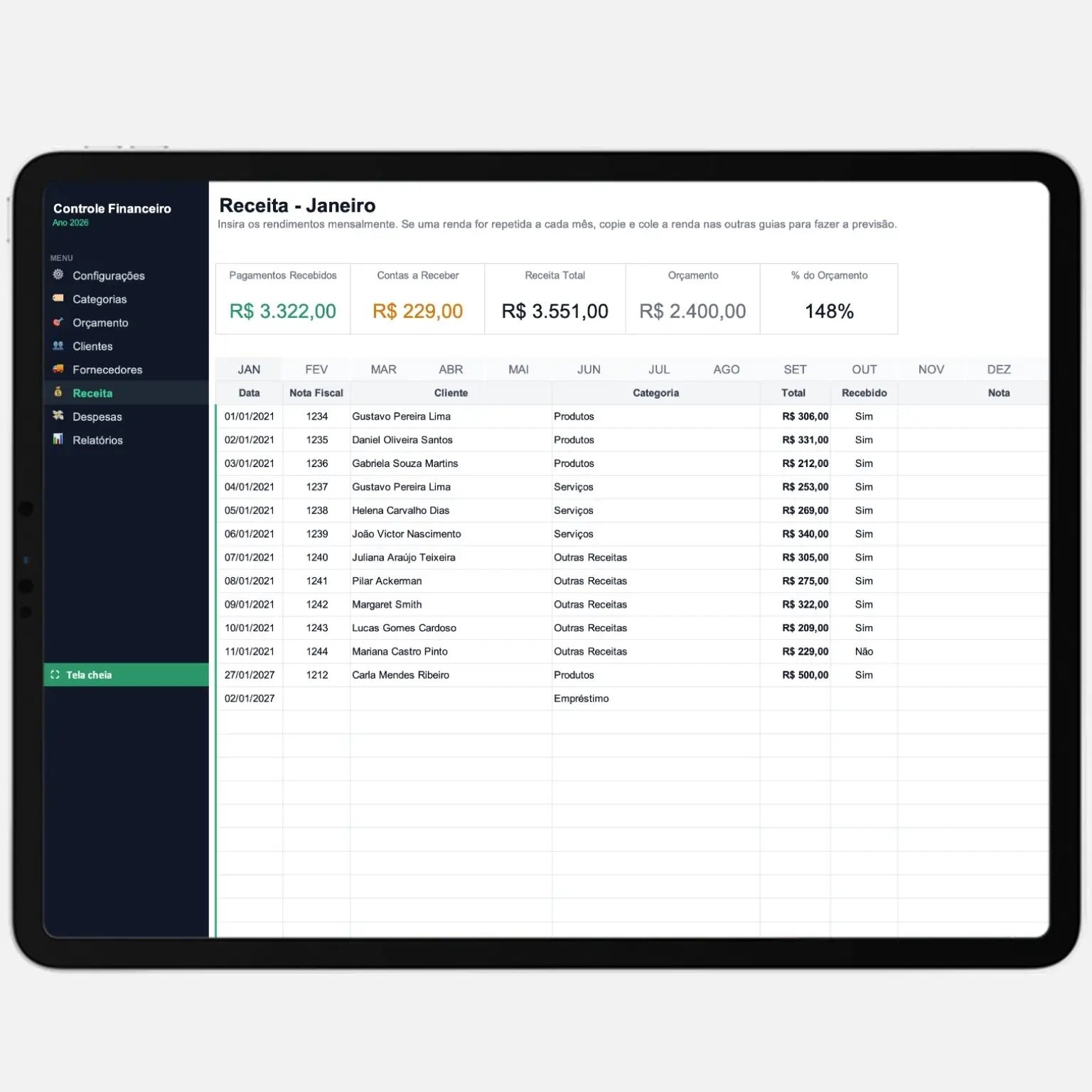Viewport: 1092px width, 1092px height.
Task: Select the date cell 02/01/2027
Action: click(x=249, y=698)
